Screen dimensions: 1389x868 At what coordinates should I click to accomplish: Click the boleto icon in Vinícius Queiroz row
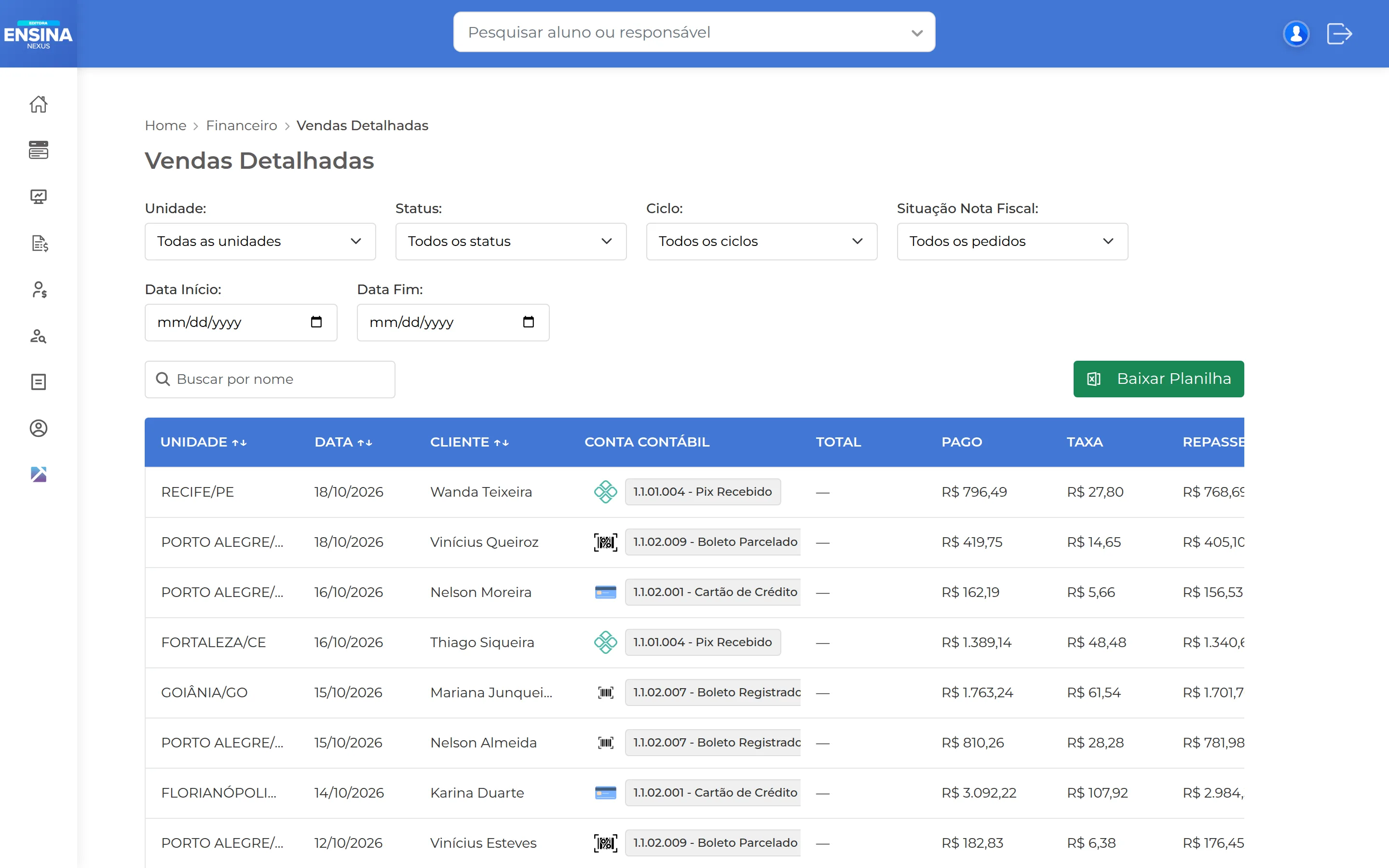click(x=606, y=542)
